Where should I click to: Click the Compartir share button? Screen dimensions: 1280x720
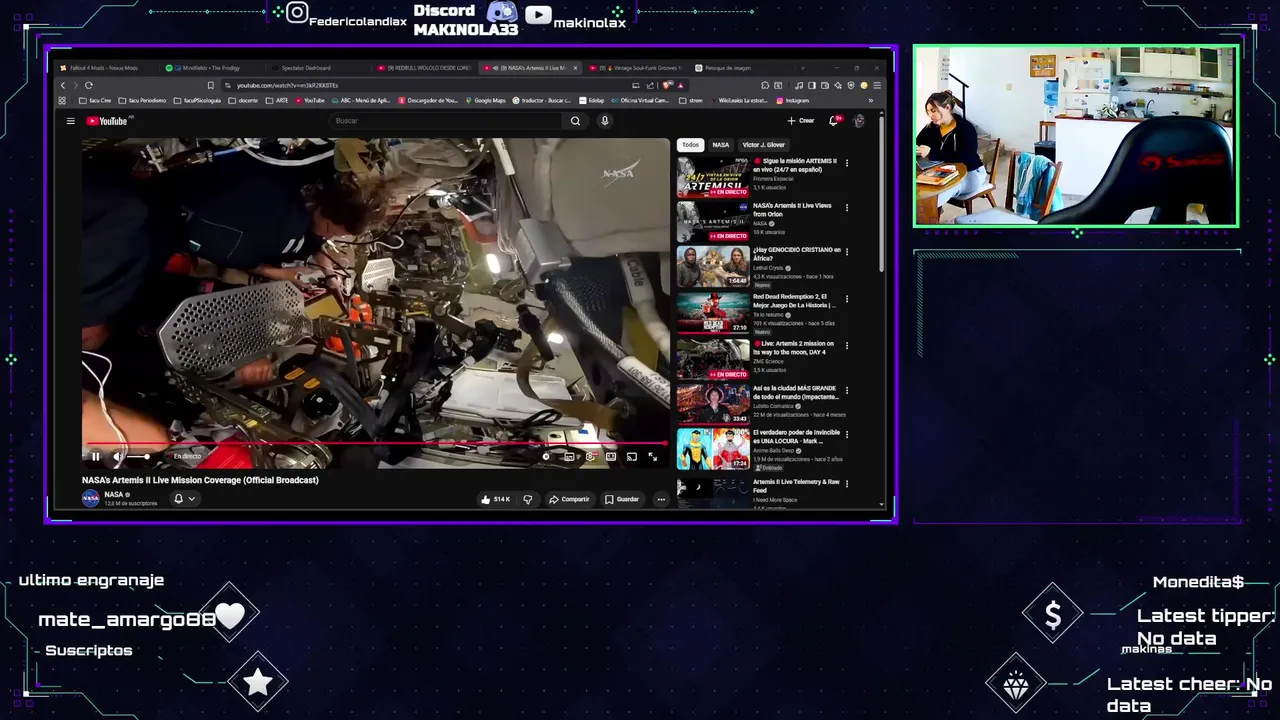pyautogui.click(x=570, y=499)
